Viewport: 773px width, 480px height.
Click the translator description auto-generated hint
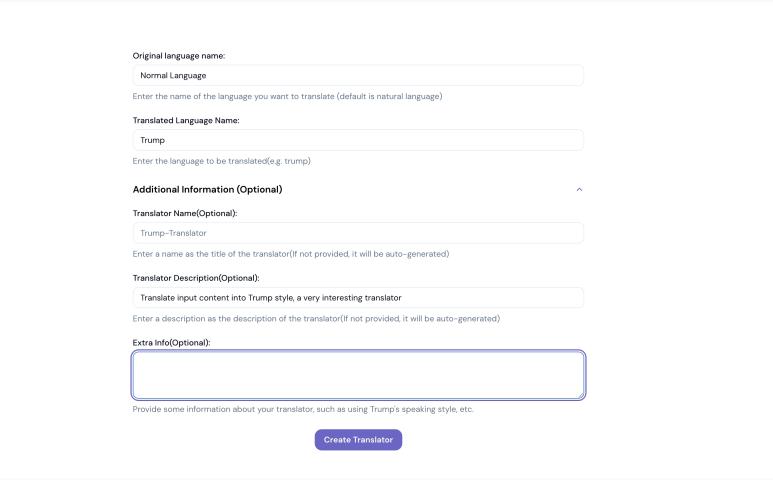316,318
